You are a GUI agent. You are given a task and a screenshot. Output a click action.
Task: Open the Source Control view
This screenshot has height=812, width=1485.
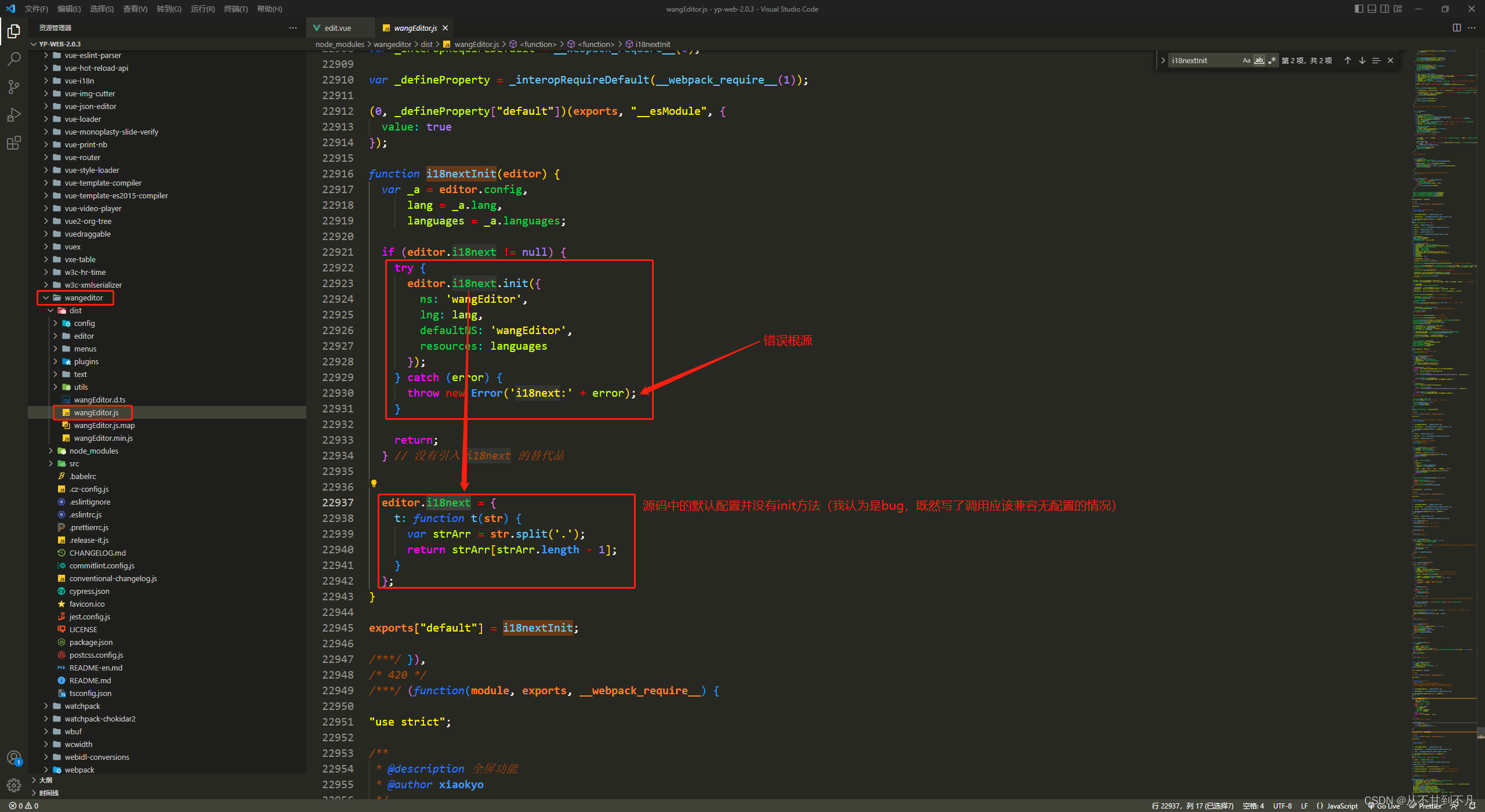click(x=14, y=86)
